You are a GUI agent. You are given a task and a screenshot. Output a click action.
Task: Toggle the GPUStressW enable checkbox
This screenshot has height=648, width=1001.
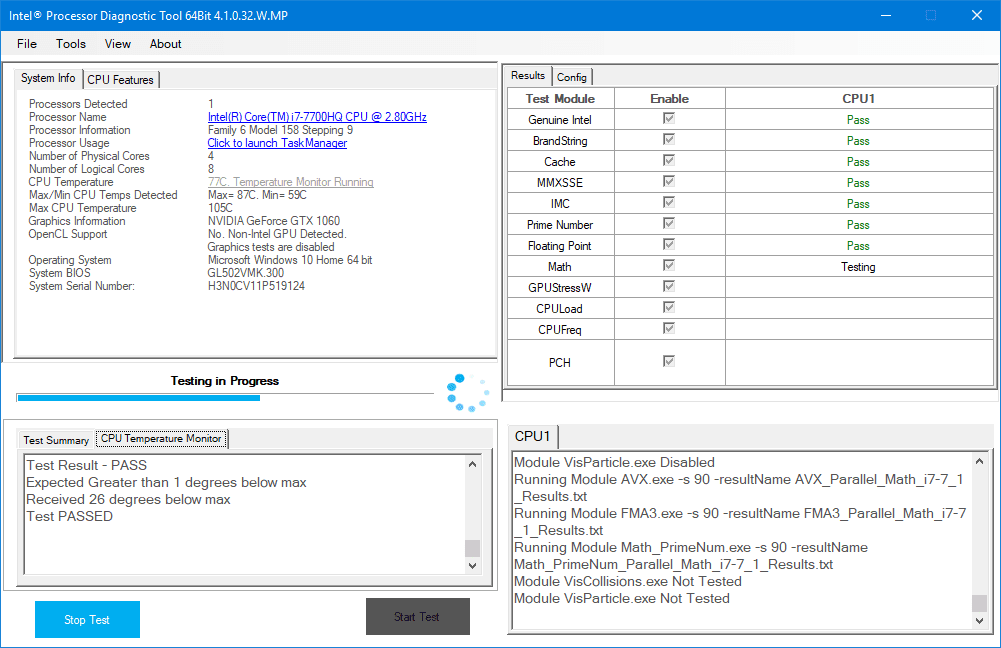(669, 287)
